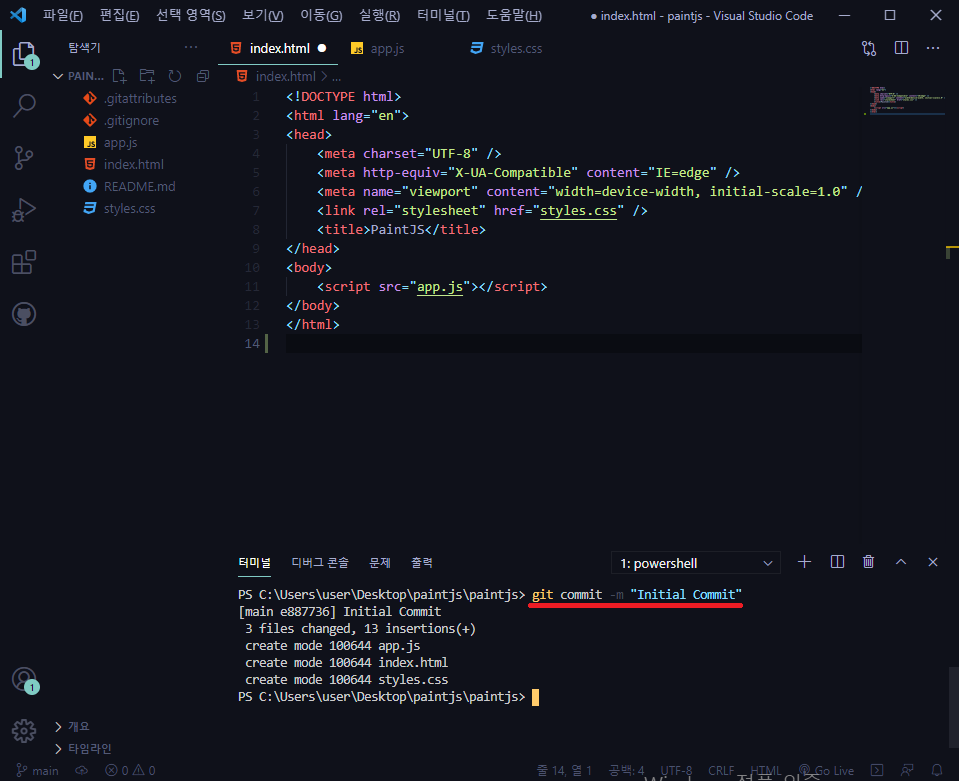The image size is (959, 781).
Task: Open the Search view in activity bar
Action: point(24,106)
